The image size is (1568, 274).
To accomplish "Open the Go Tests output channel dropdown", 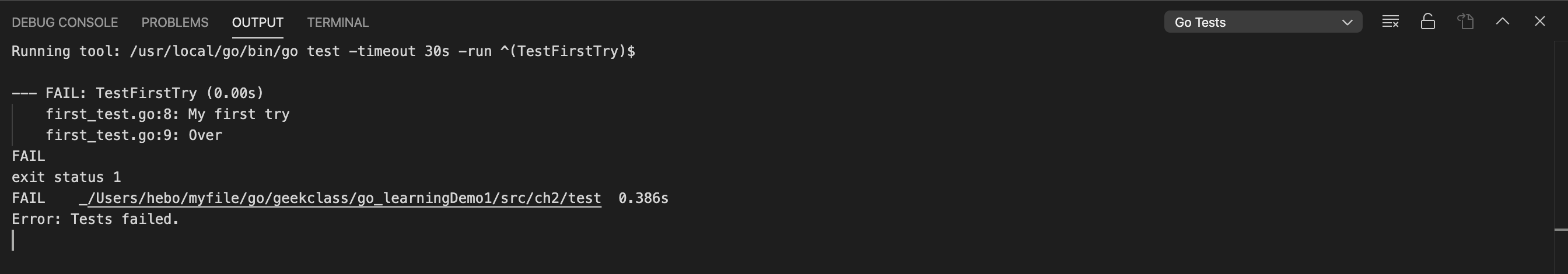I will point(1263,22).
